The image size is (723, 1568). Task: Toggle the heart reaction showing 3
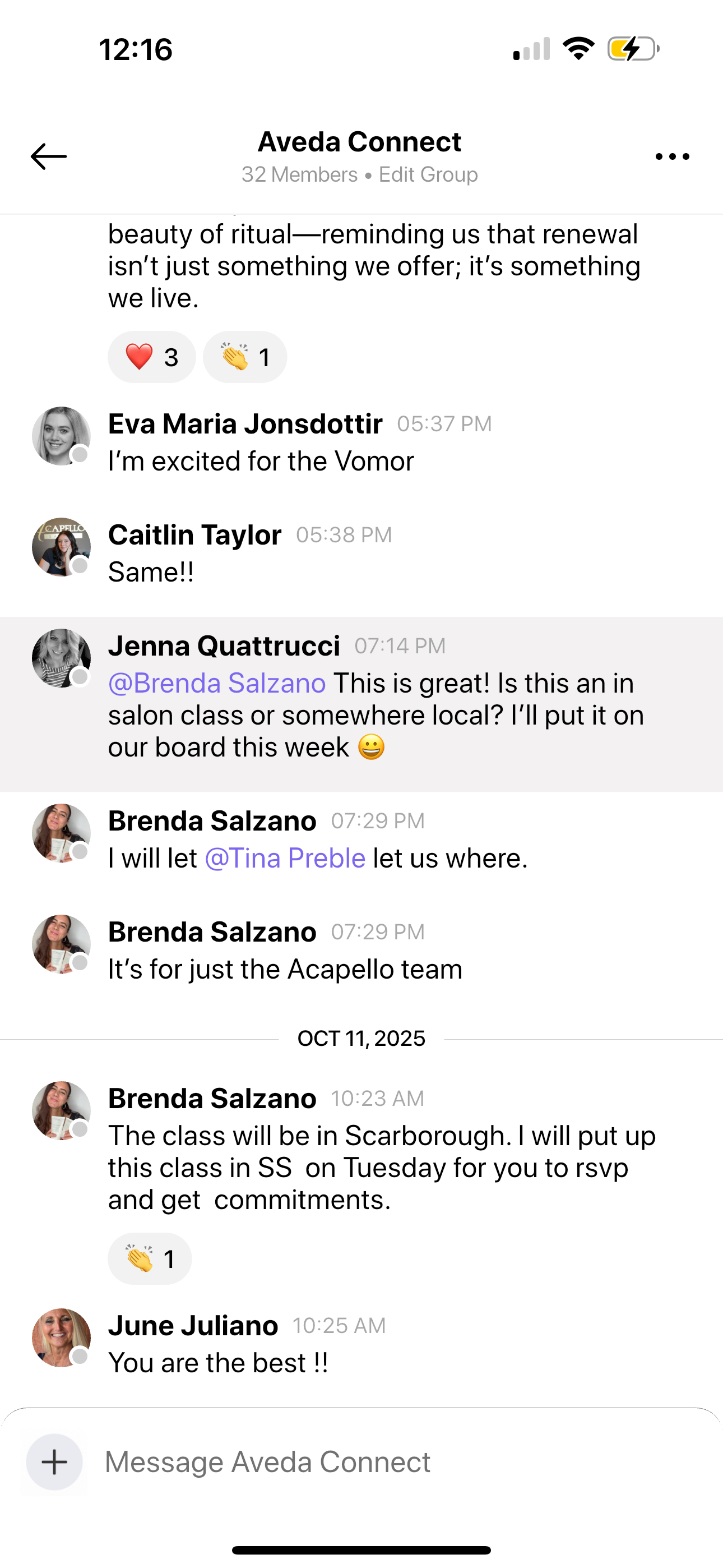pyautogui.click(x=151, y=357)
